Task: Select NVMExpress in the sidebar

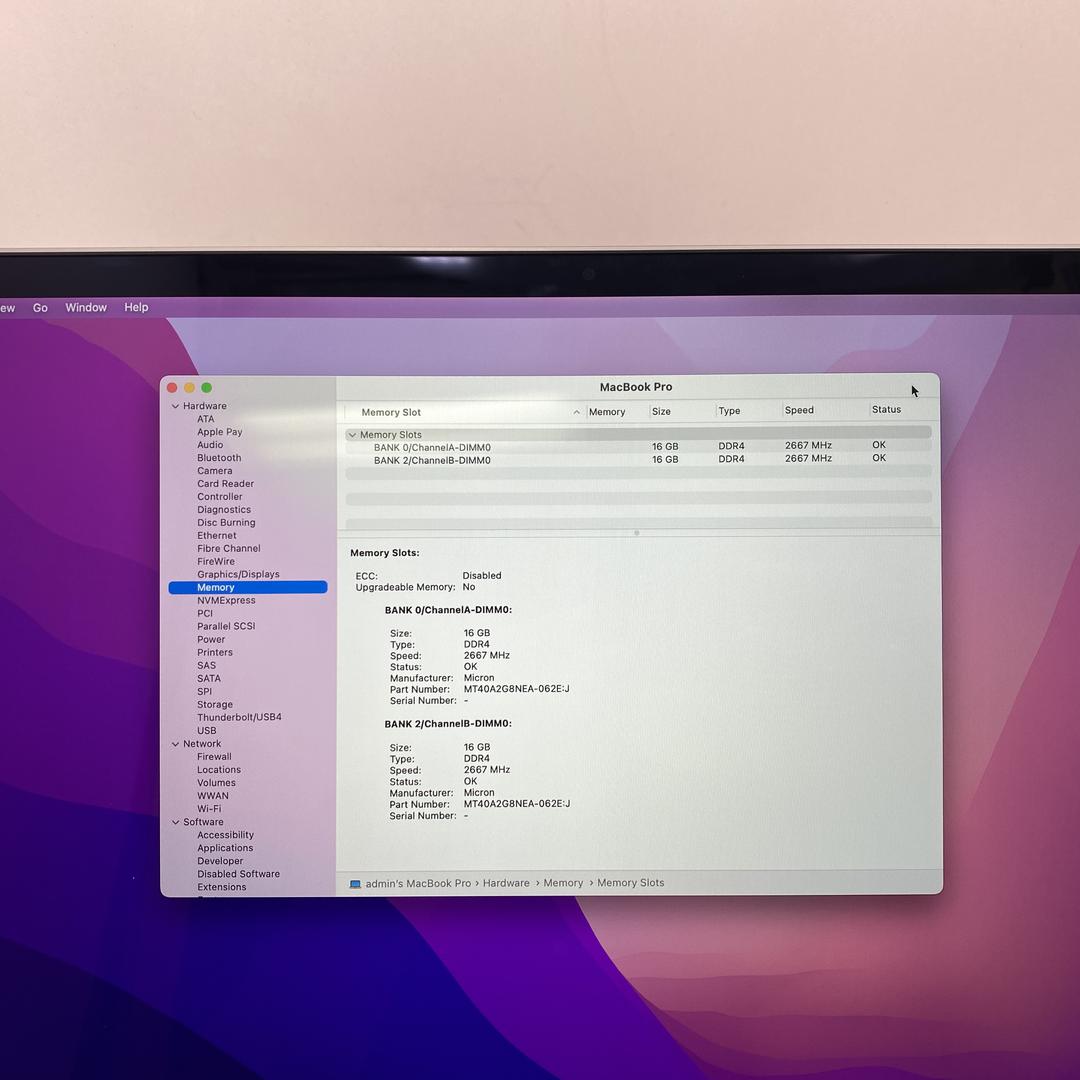Action: click(x=226, y=601)
